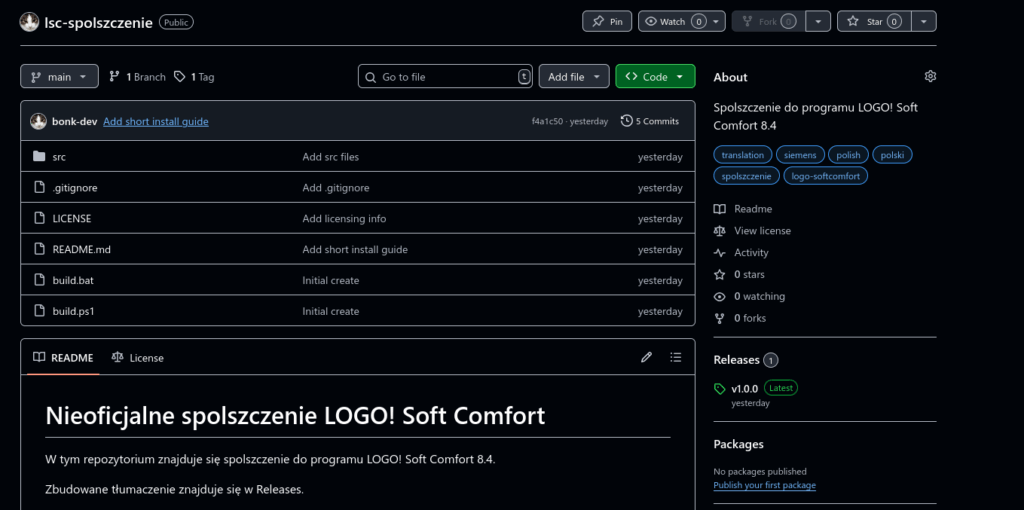This screenshot has height=510, width=1024.
Task: Star this repository
Action: pos(874,22)
